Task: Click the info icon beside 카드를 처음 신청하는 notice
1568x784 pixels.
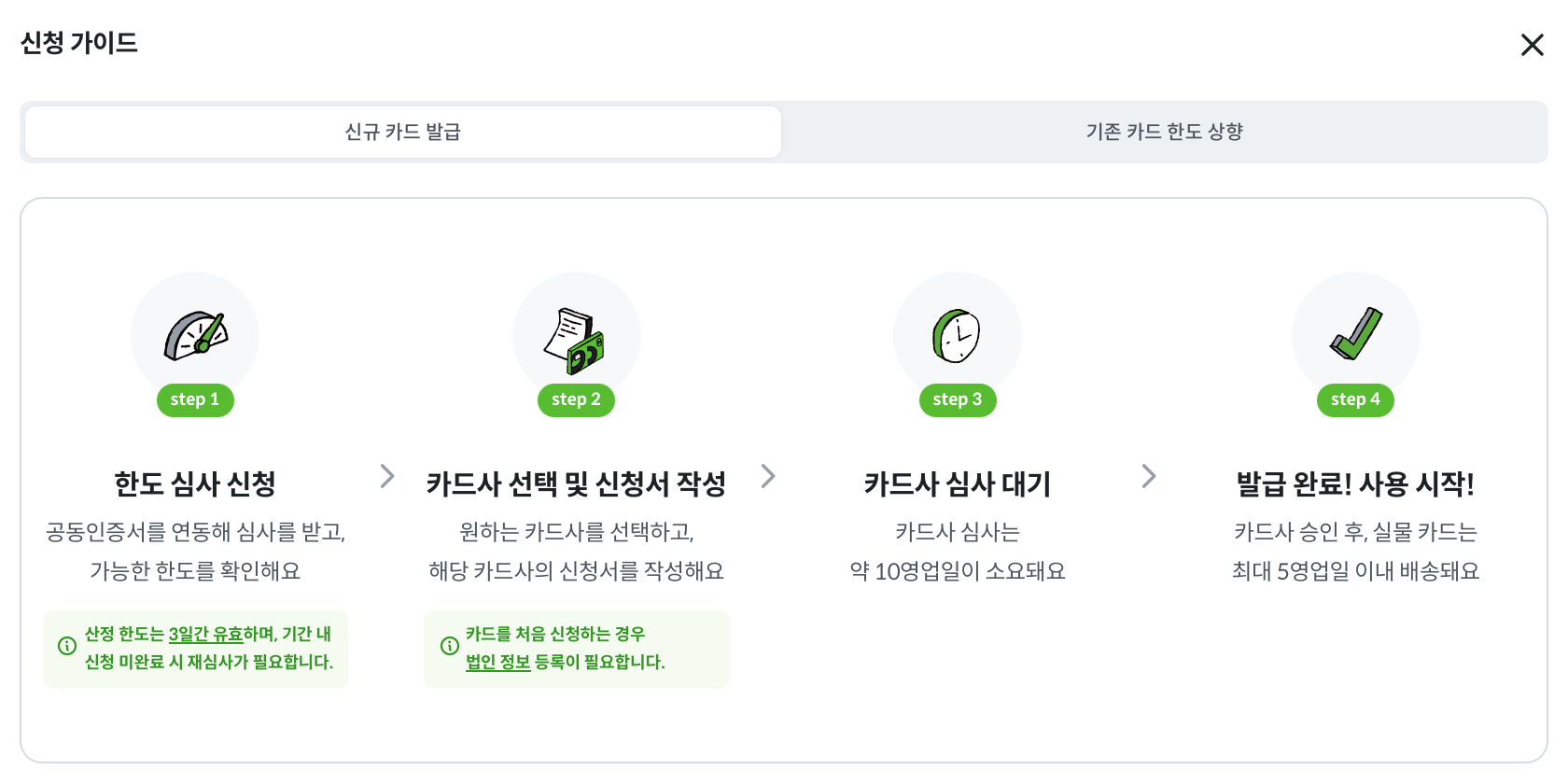Action: [x=450, y=646]
